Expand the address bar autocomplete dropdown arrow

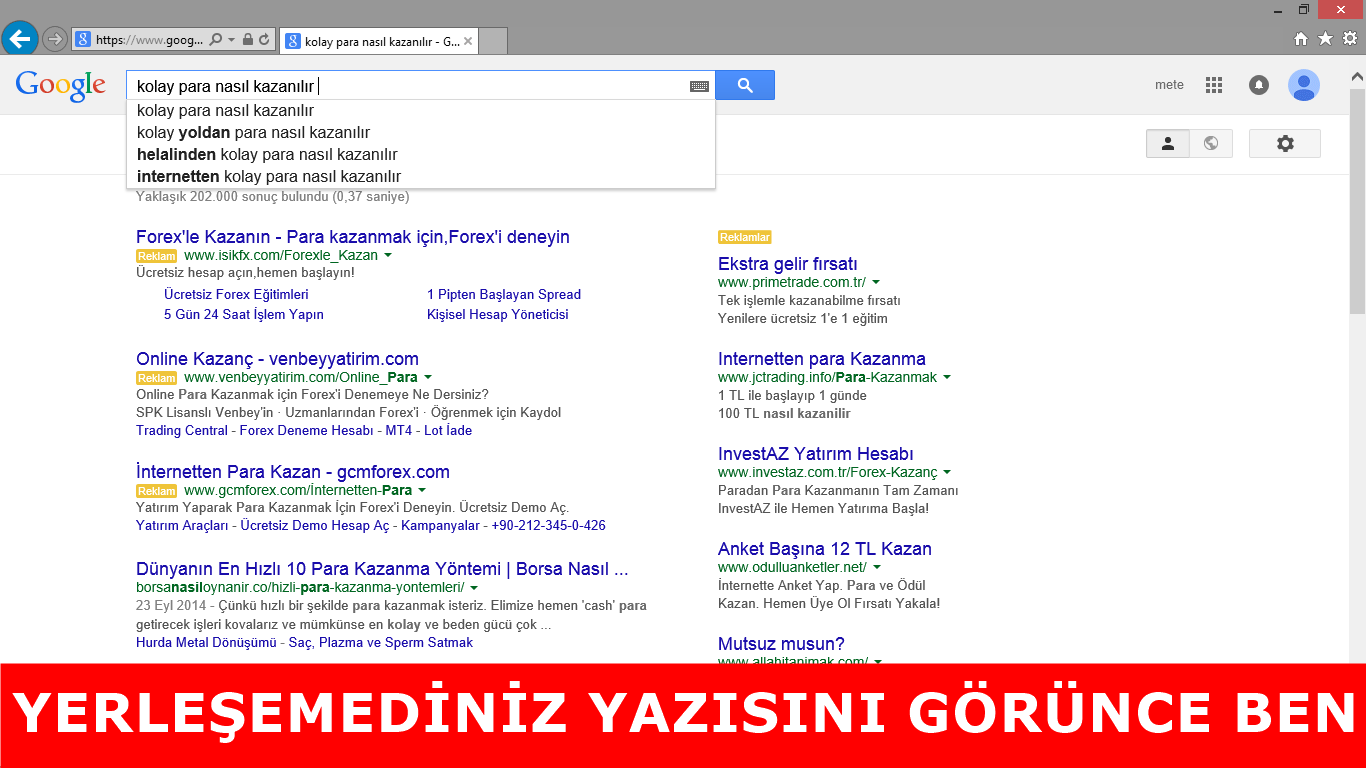point(232,40)
